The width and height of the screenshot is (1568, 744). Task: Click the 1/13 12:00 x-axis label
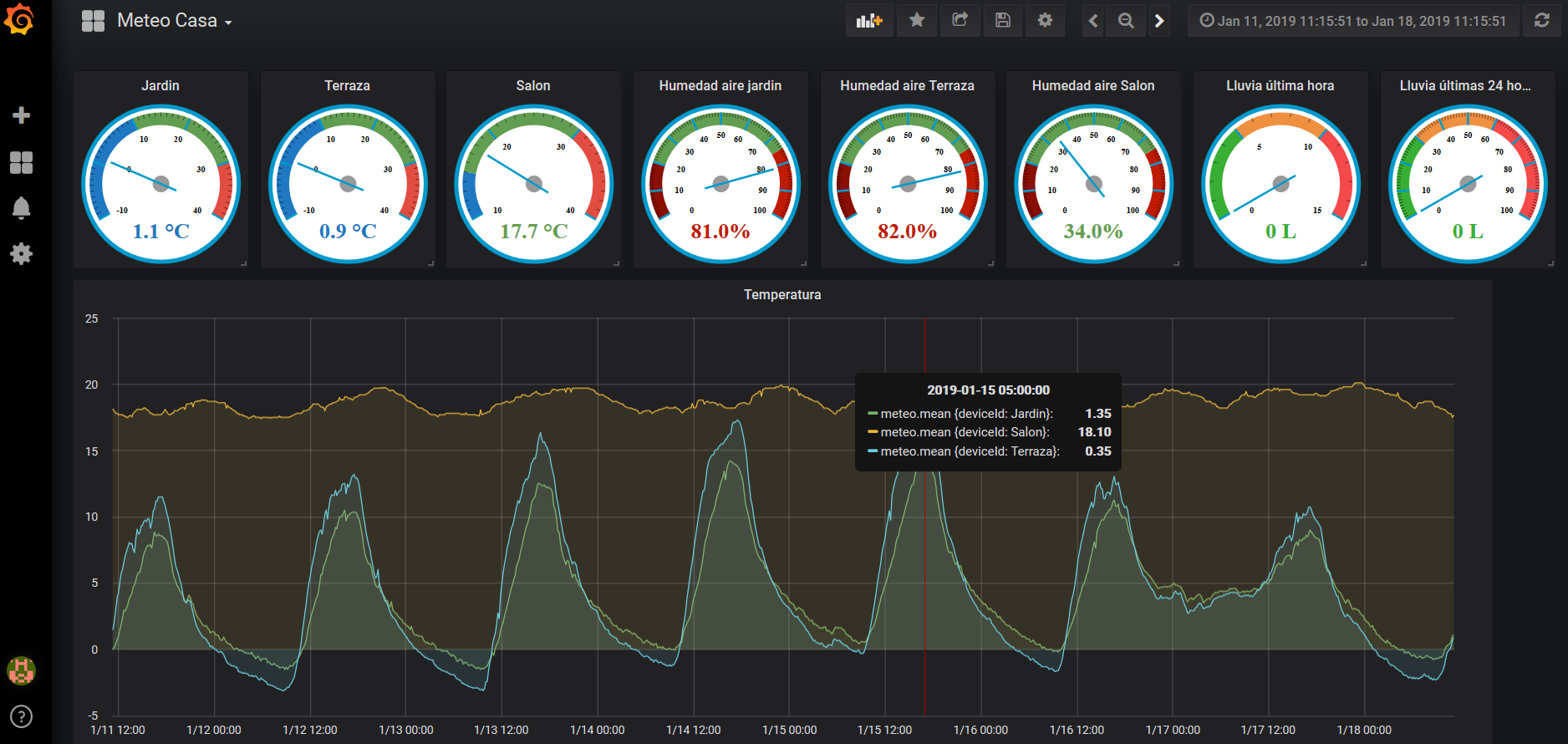click(x=501, y=730)
